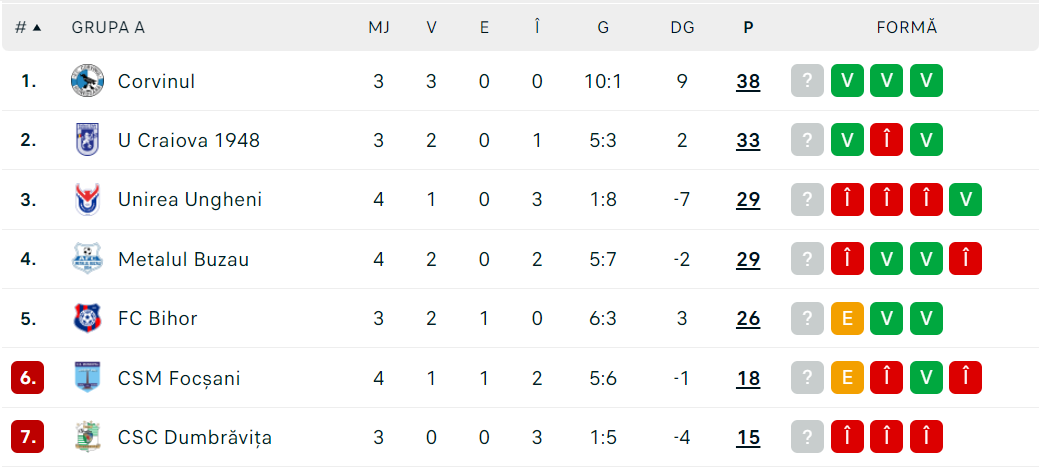
Task: Sort the table by P points column
Action: click(748, 27)
